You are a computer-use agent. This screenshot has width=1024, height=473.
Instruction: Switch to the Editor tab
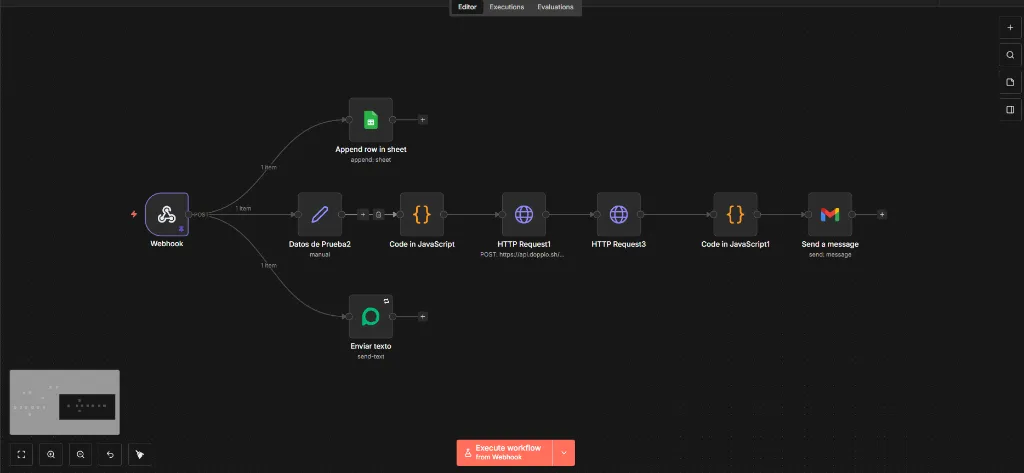pyautogui.click(x=468, y=7)
